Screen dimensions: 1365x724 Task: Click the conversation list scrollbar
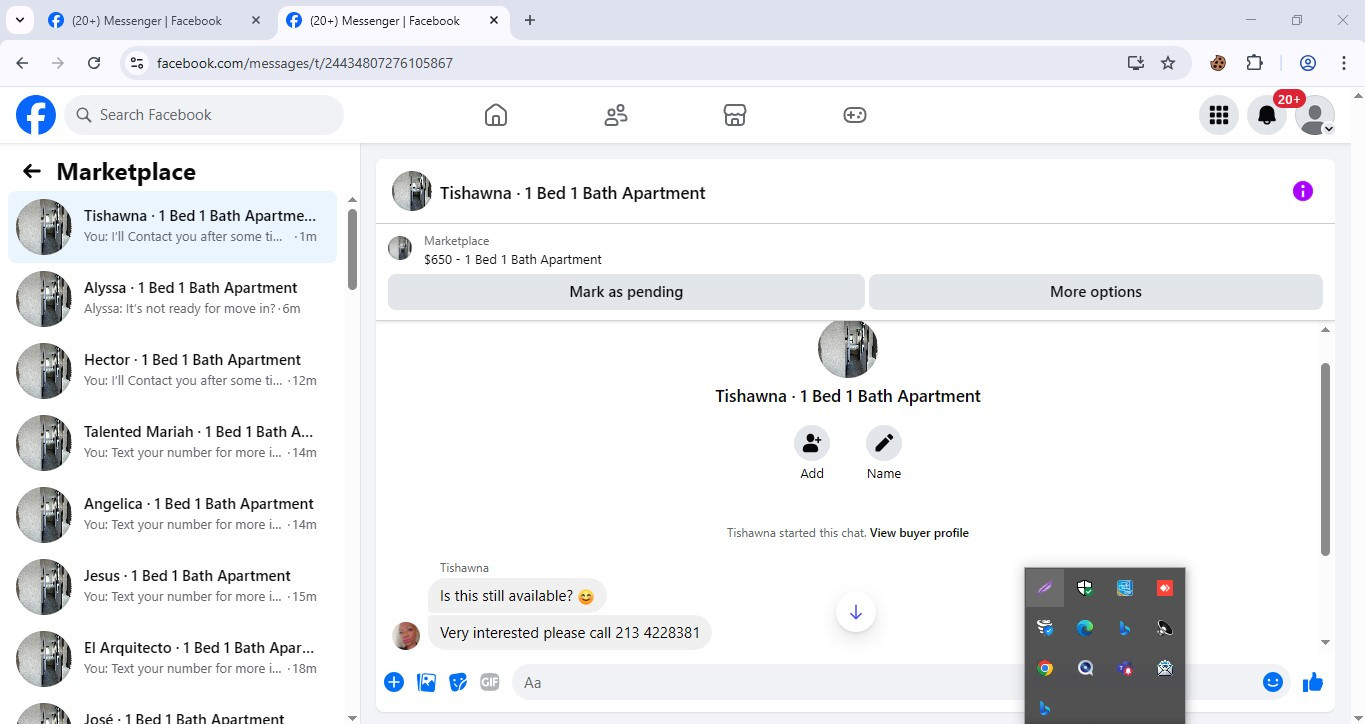352,250
